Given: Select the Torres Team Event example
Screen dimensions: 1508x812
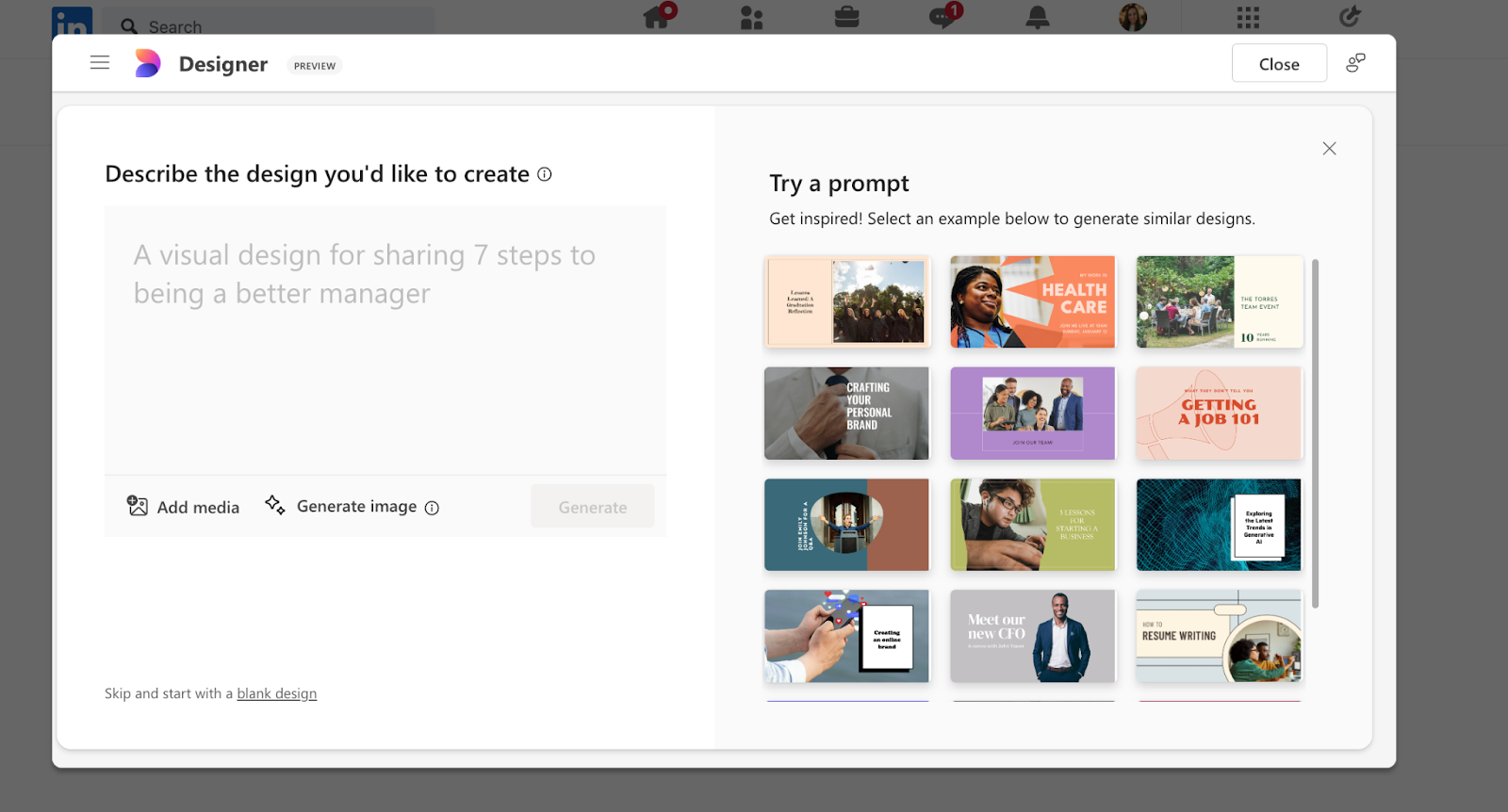Looking at the screenshot, I should [1220, 301].
